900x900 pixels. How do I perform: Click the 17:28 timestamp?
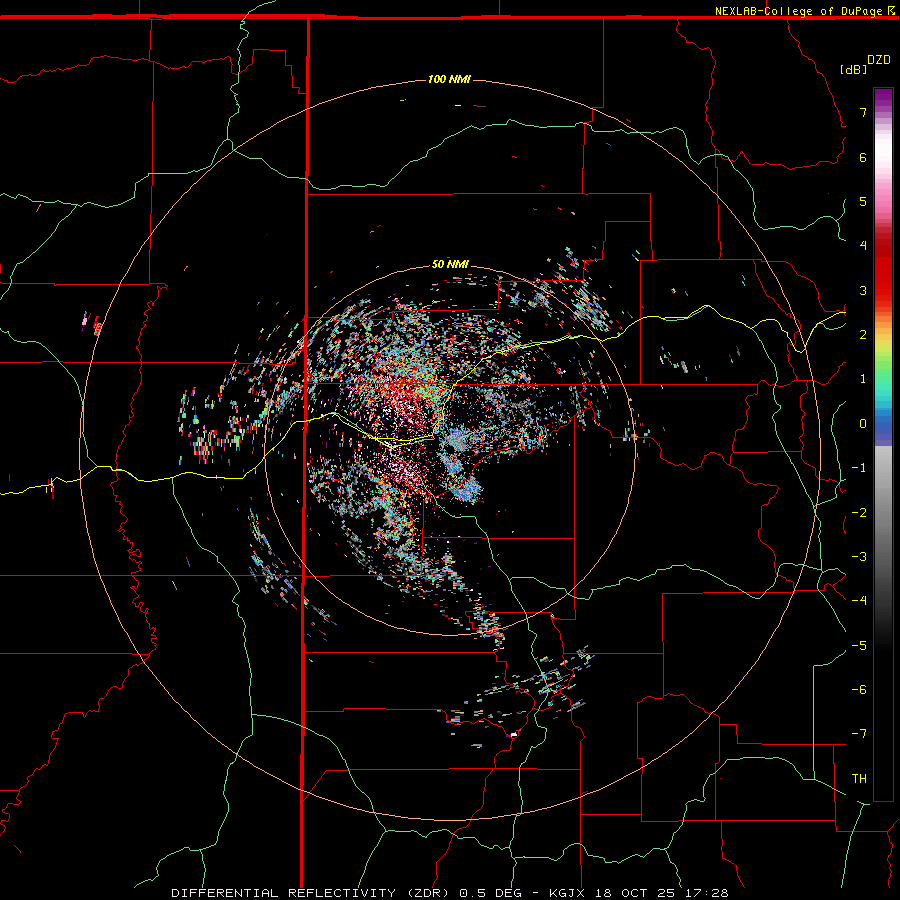click(709, 893)
